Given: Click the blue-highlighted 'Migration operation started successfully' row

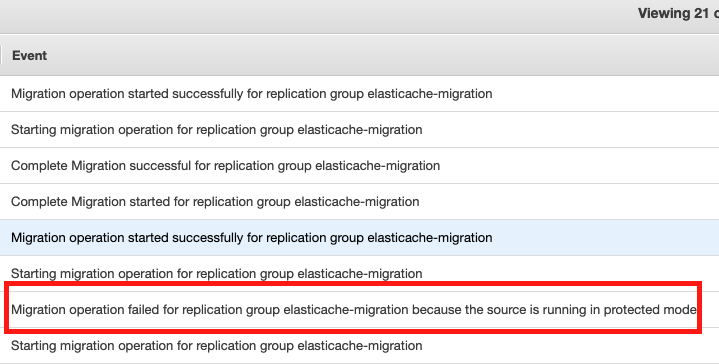Looking at the screenshot, I should click(x=360, y=237).
